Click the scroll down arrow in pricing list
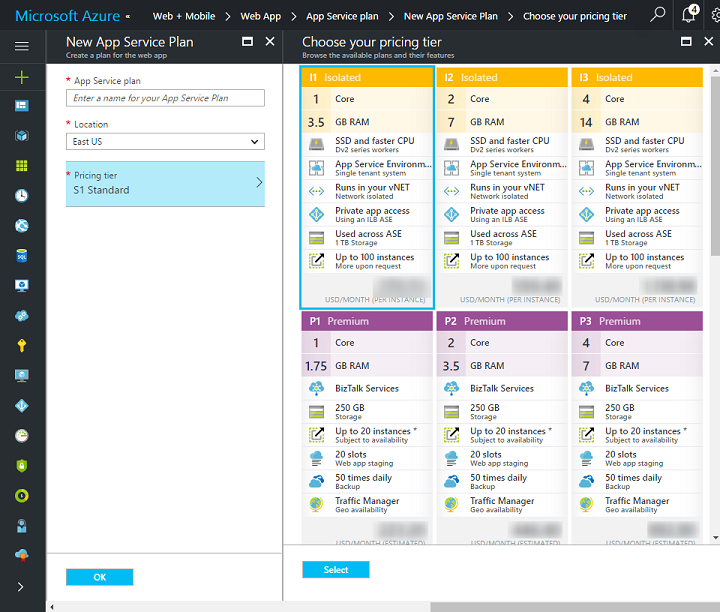The width and height of the screenshot is (720, 612). pyautogui.click(x=715, y=538)
